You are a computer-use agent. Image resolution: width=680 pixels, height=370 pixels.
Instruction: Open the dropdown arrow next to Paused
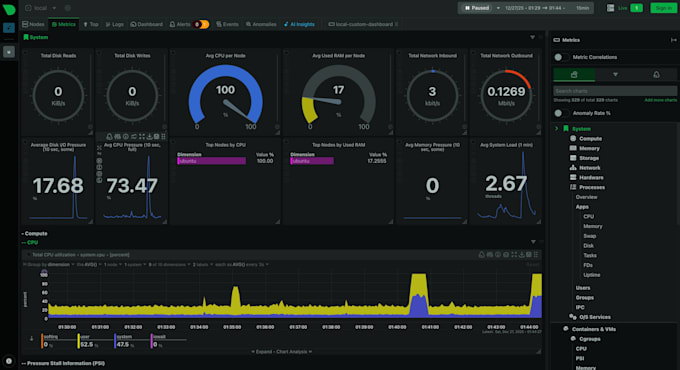[498, 8]
